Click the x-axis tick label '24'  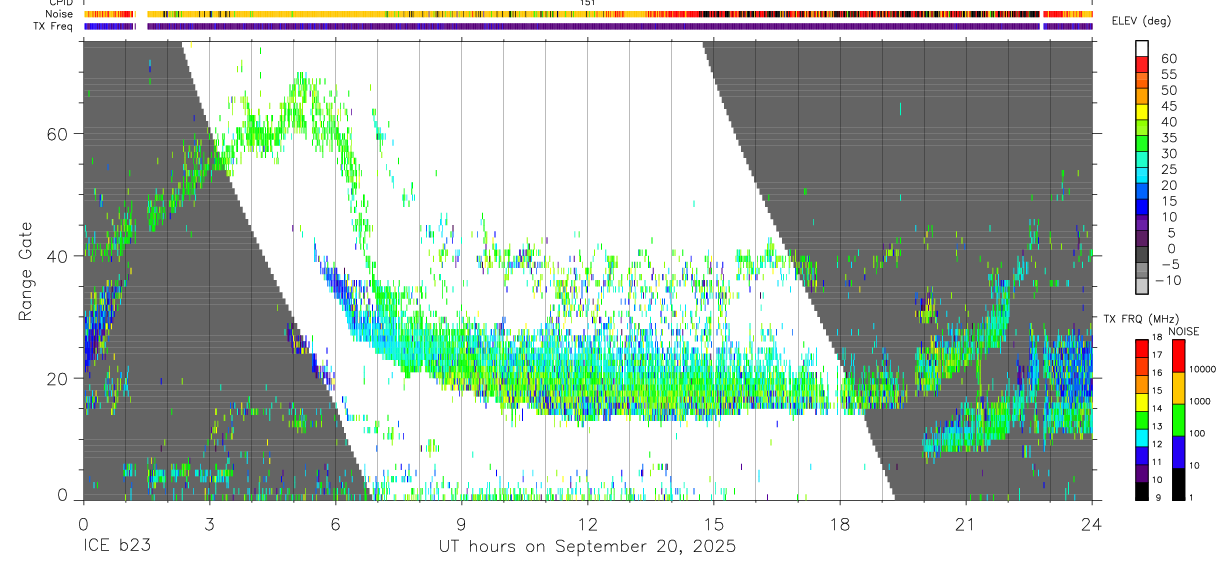coord(1092,523)
